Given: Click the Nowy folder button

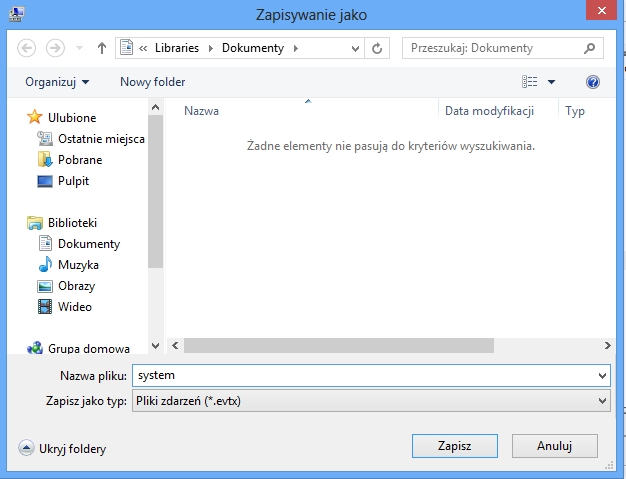Looking at the screenshot, I should 152,82.
